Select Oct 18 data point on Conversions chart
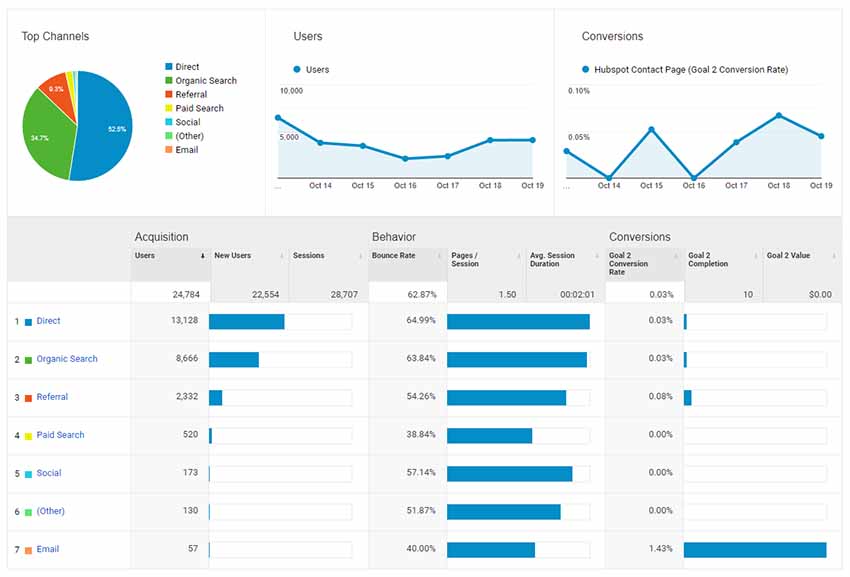 pos(779,115)
